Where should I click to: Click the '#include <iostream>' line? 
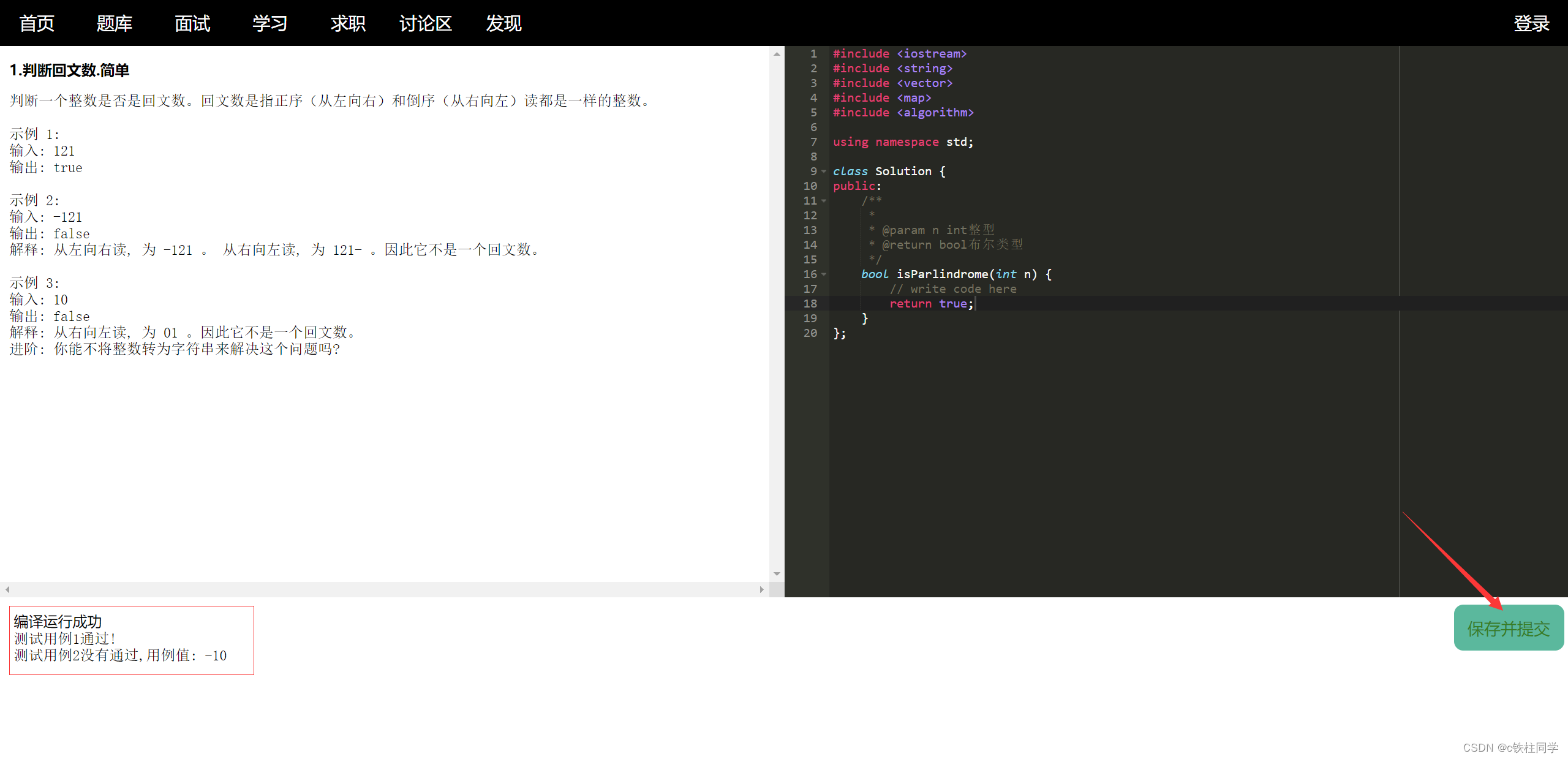(x=899, y=54)
